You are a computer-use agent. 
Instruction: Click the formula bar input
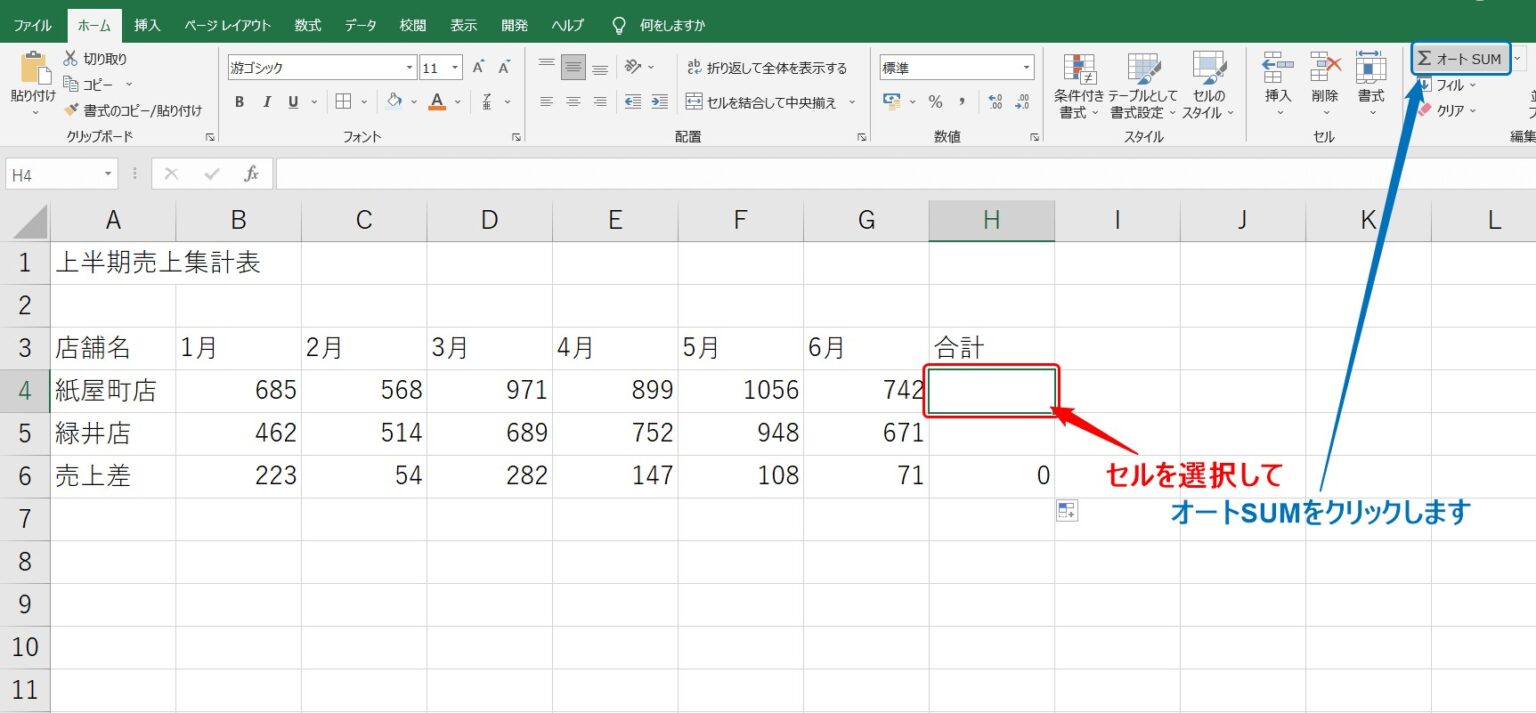tap(906, 174)
